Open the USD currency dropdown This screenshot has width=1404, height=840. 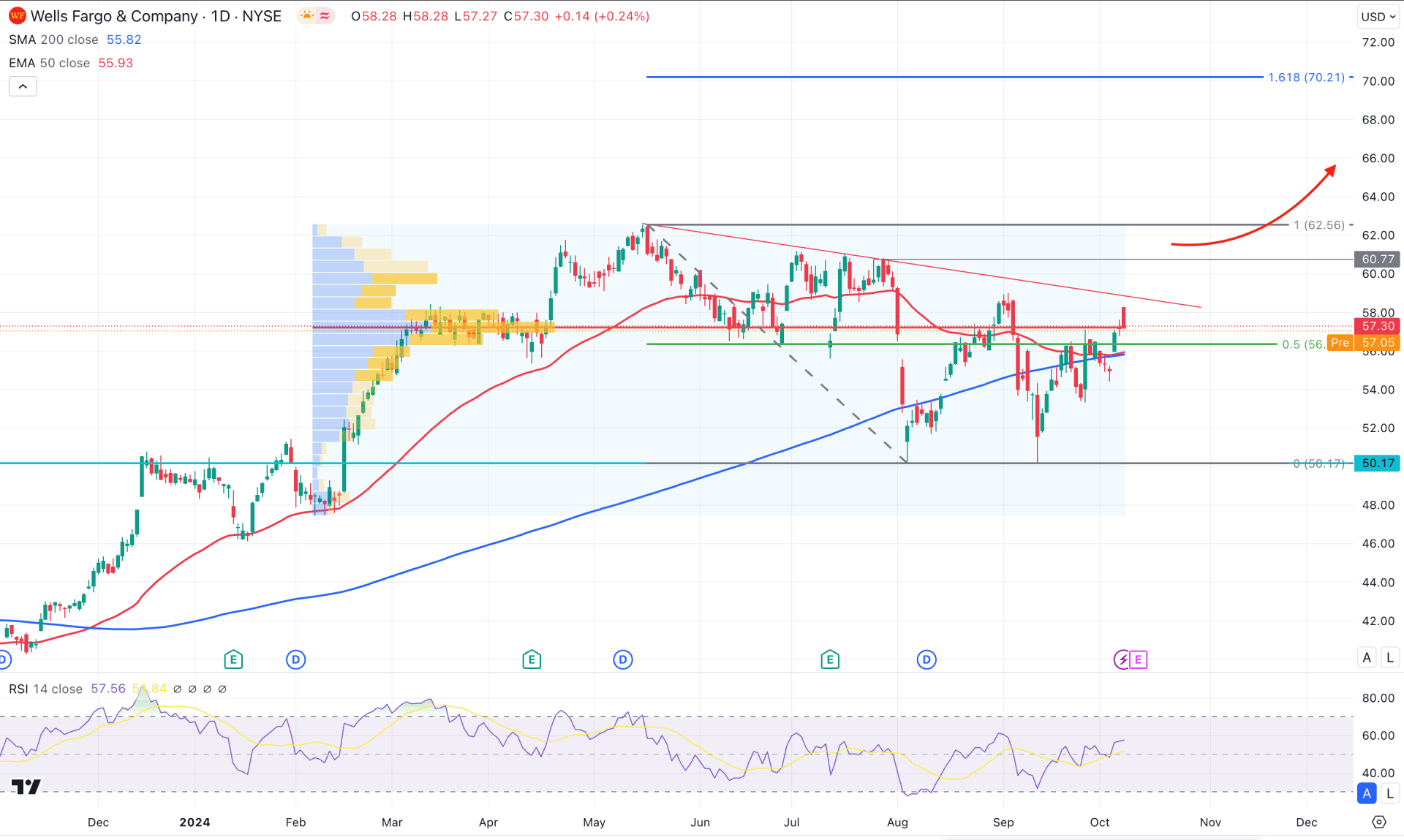(1378, 16)
